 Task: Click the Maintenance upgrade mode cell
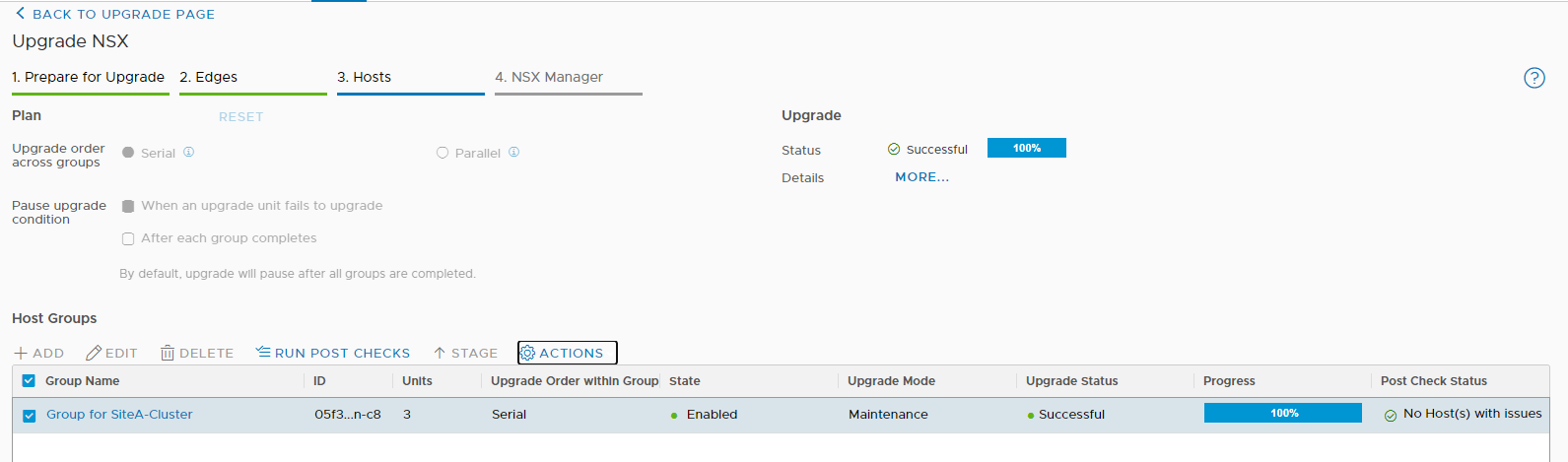[888, 415]
